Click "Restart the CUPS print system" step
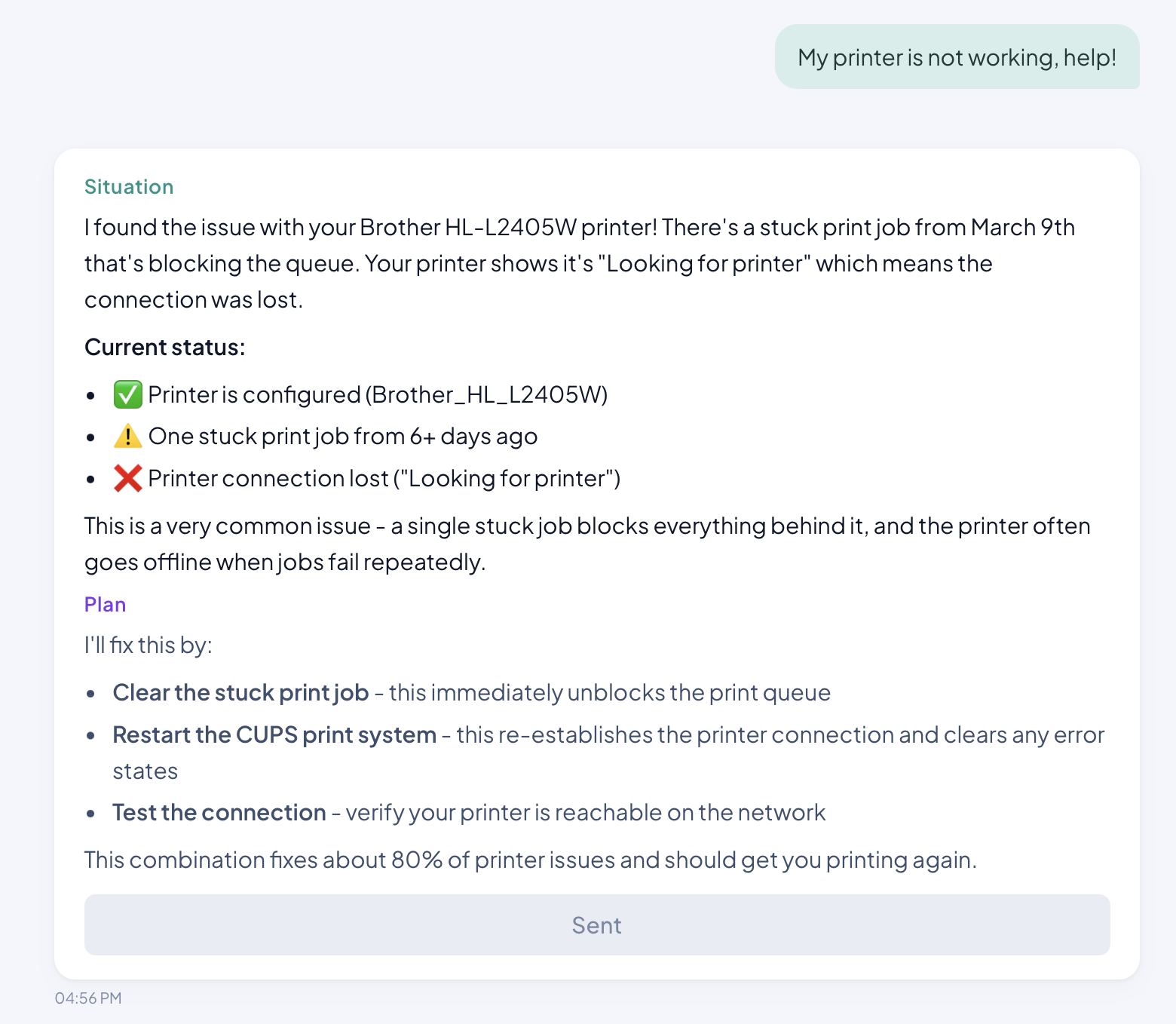Screen dimensions: 1176x1024 tap(274, 734)
